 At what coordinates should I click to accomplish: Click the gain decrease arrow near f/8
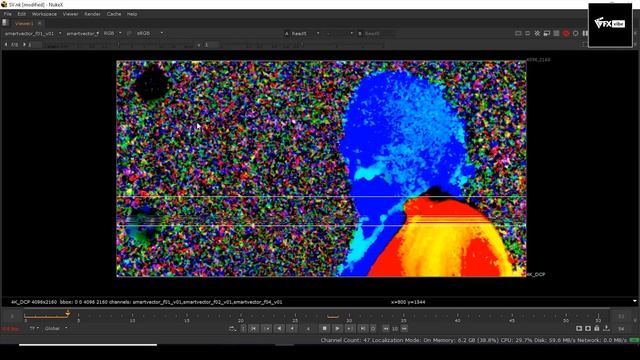pos(6,44)
